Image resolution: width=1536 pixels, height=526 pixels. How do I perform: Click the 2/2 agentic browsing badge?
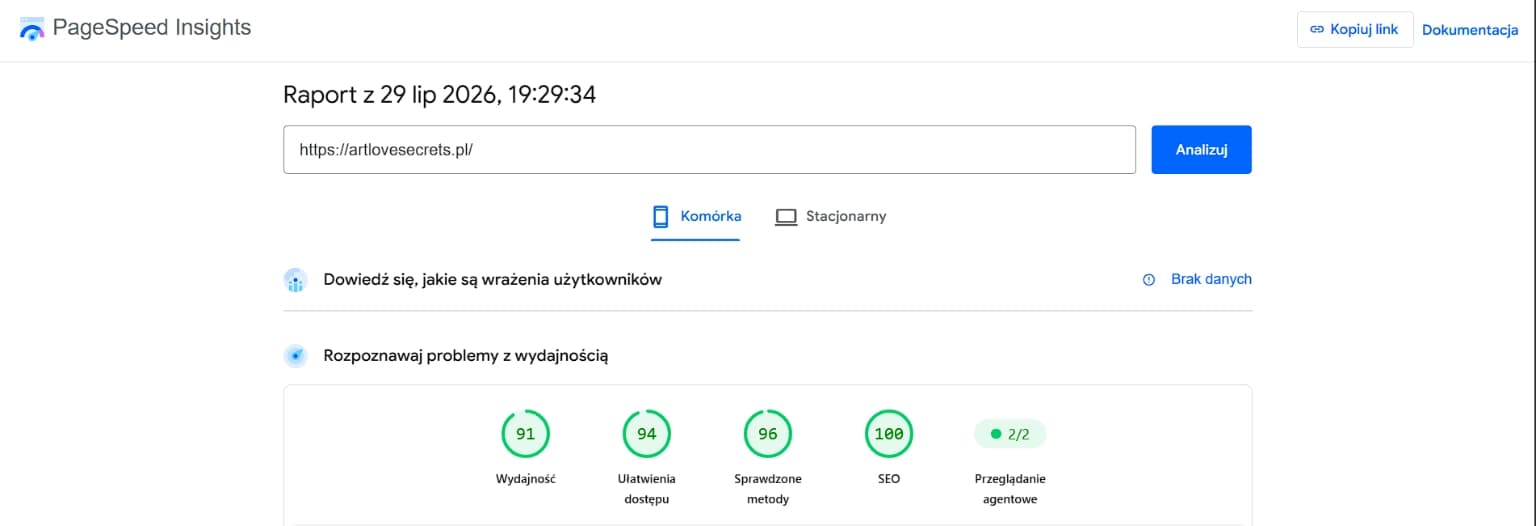coord(1009,434)
